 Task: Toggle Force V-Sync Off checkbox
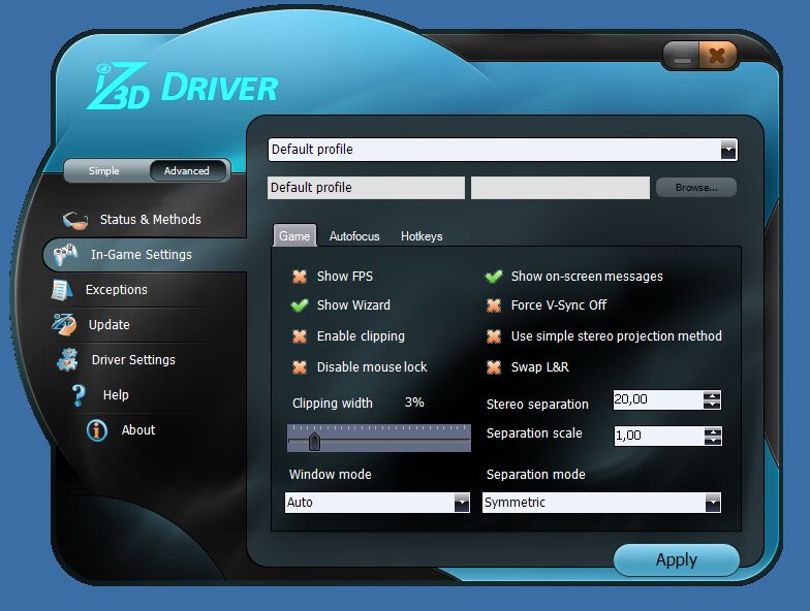pos(494,305)
